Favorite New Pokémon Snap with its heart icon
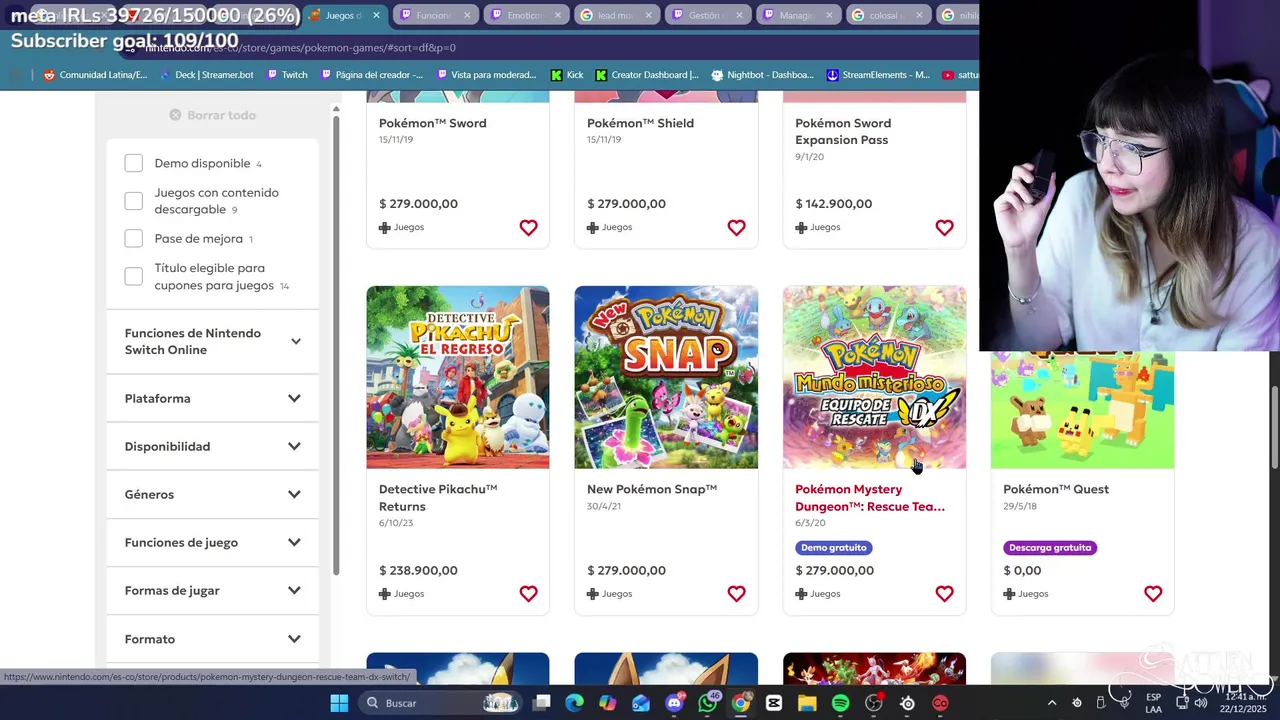The image size is (1280, 720). 736,594
